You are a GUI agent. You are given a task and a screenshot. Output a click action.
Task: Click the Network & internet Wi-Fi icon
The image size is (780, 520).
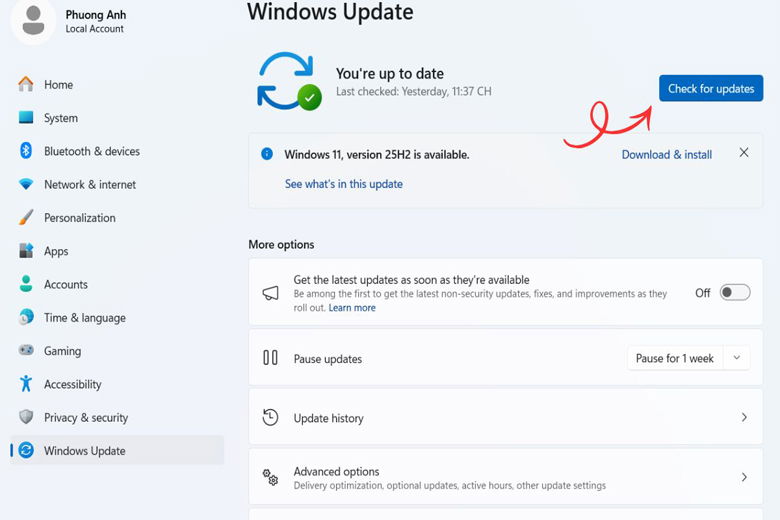26,184
